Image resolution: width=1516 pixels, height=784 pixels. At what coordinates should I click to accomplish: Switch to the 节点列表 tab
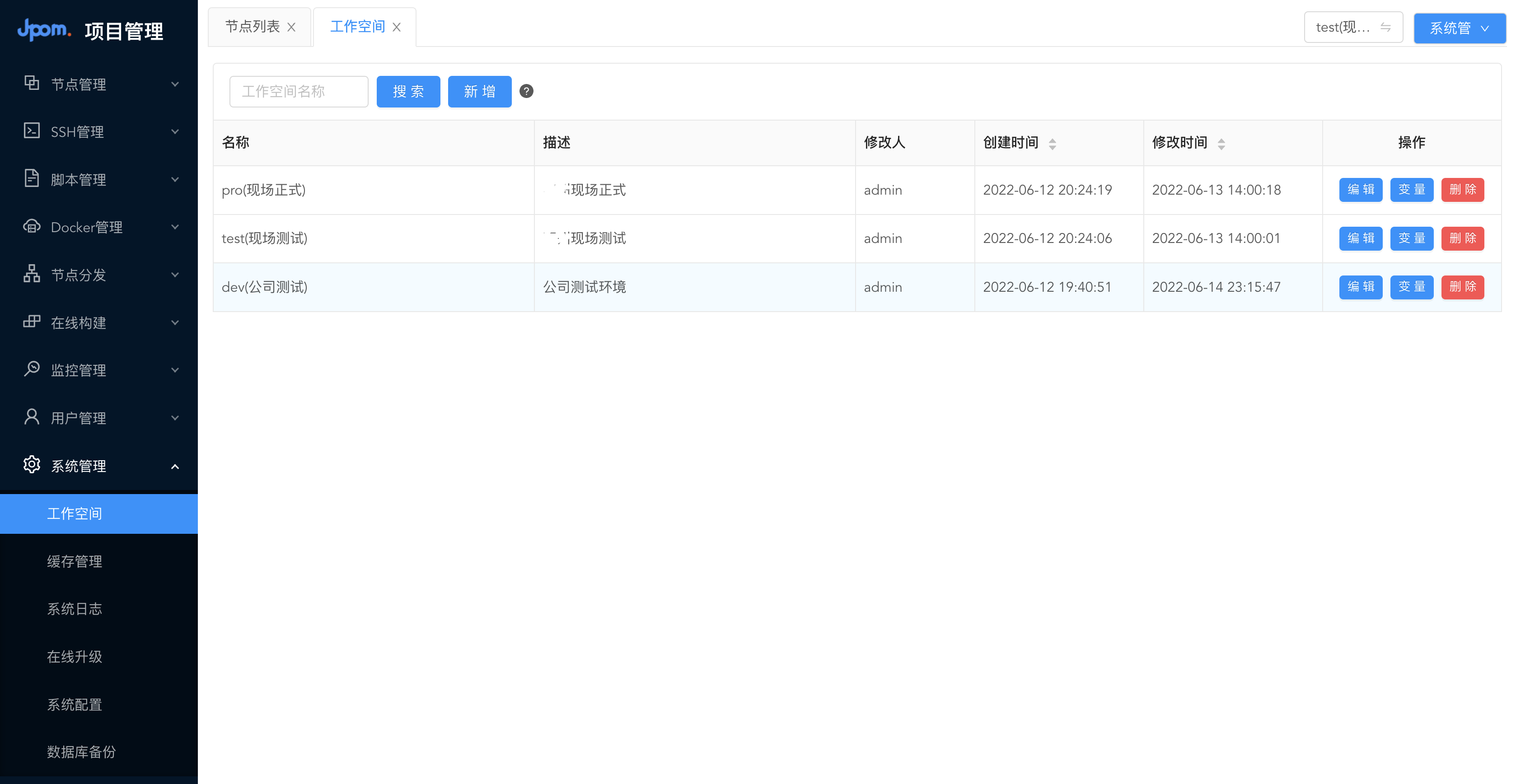(253, 27)
